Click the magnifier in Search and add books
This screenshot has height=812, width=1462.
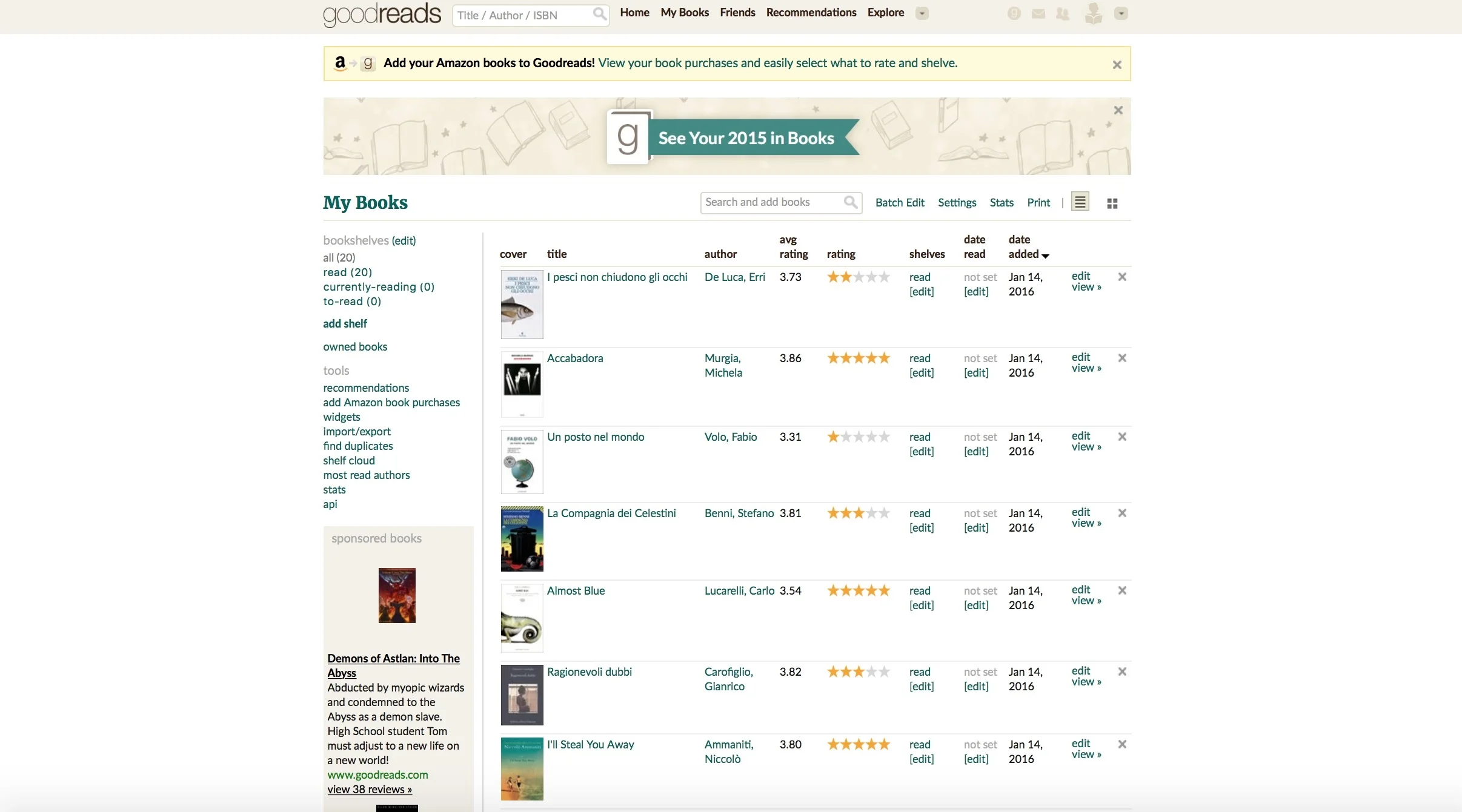click(x=851, y=202)
